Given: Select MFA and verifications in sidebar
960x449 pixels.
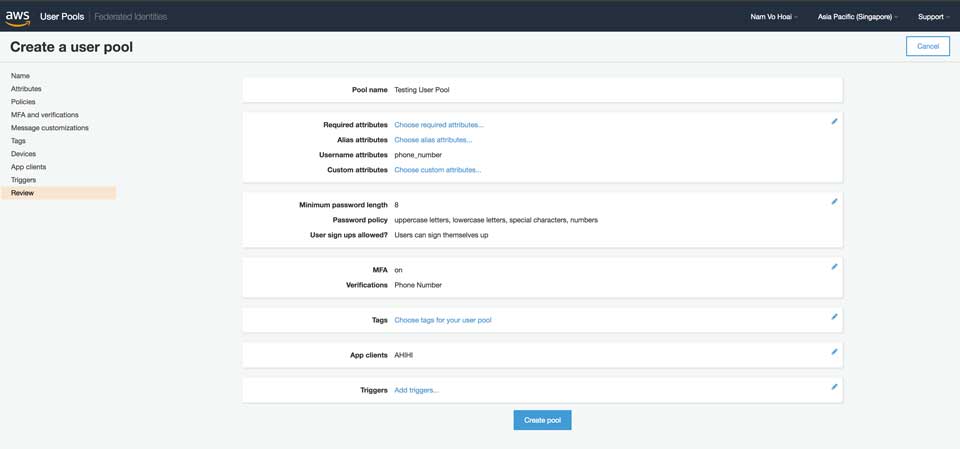Looking at the screenshot, I should [x=45, y=115].
